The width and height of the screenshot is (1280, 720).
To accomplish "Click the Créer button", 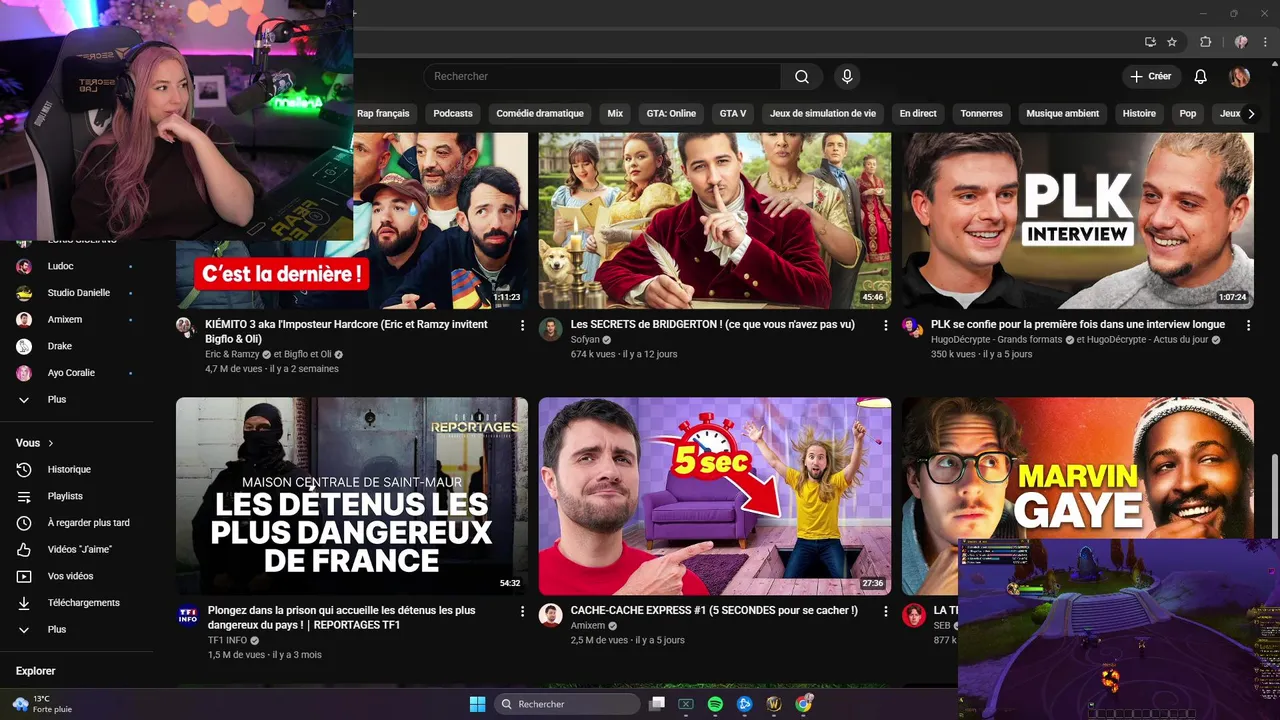I will tap(1151, 77).
